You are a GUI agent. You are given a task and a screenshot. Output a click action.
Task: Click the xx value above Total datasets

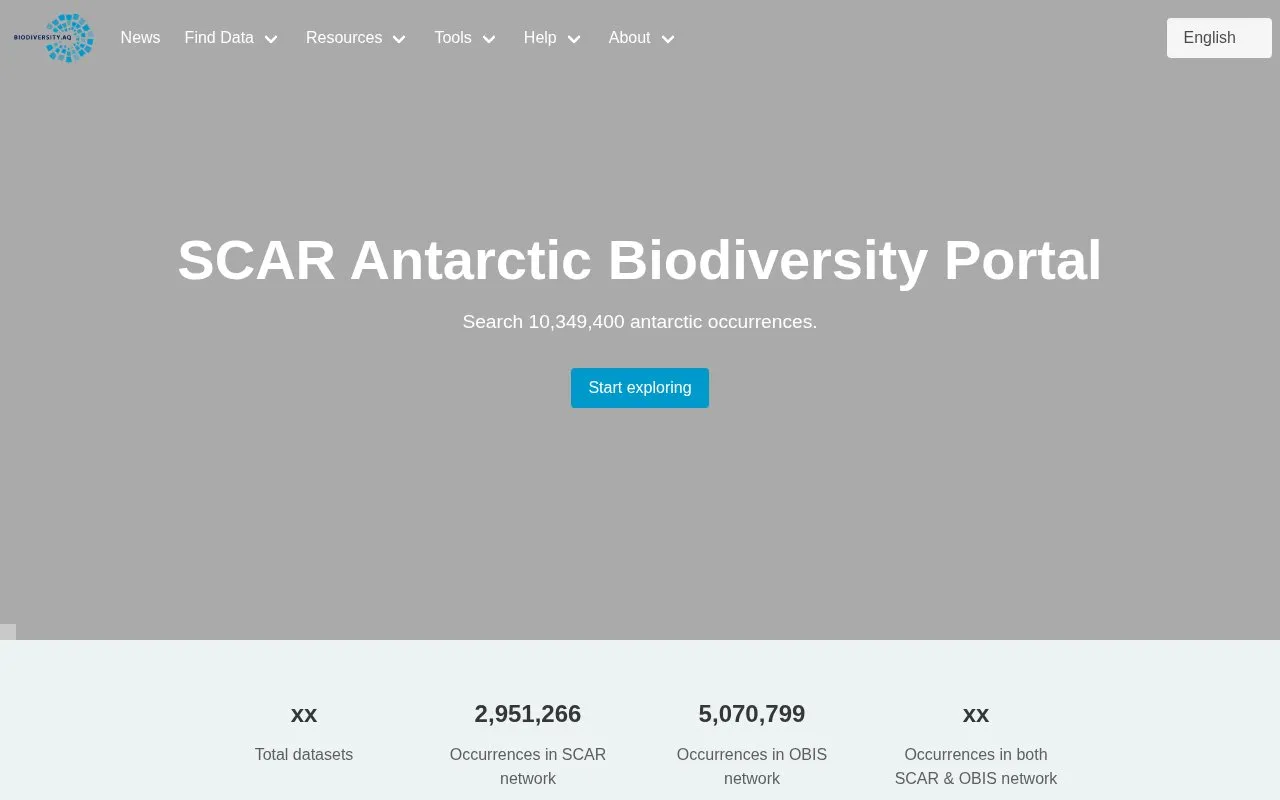pos(304,714)
